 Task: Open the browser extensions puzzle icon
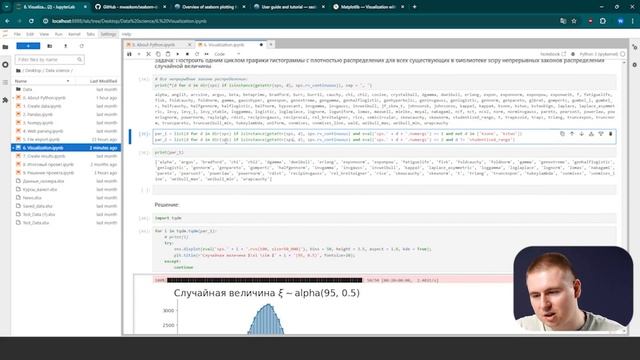click(x=603, y=21)
